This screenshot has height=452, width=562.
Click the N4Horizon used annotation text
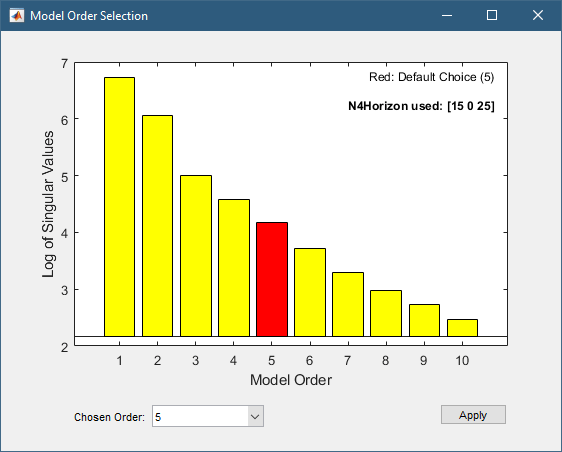click(x=421, y=106)
